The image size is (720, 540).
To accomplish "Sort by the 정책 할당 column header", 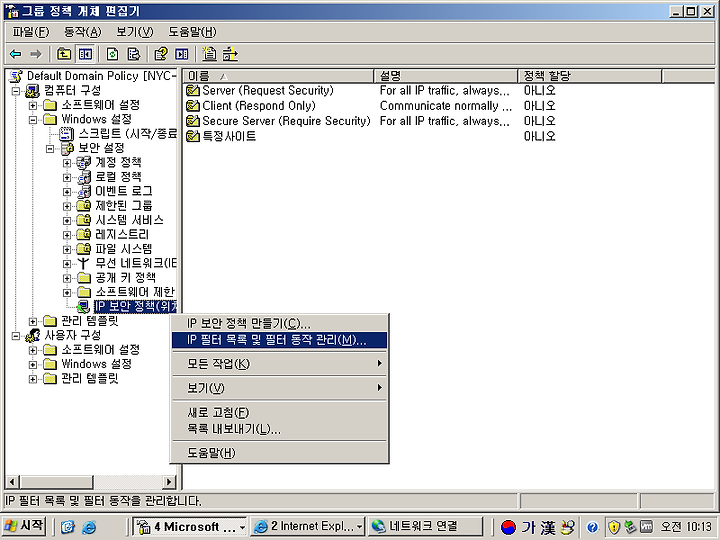I will coord(590,76).
